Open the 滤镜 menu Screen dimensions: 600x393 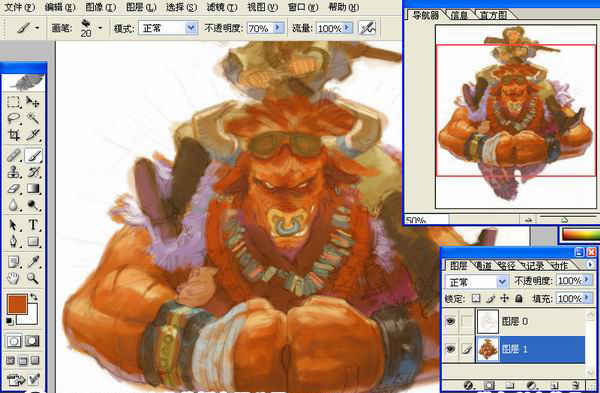(x=222, y=7)
